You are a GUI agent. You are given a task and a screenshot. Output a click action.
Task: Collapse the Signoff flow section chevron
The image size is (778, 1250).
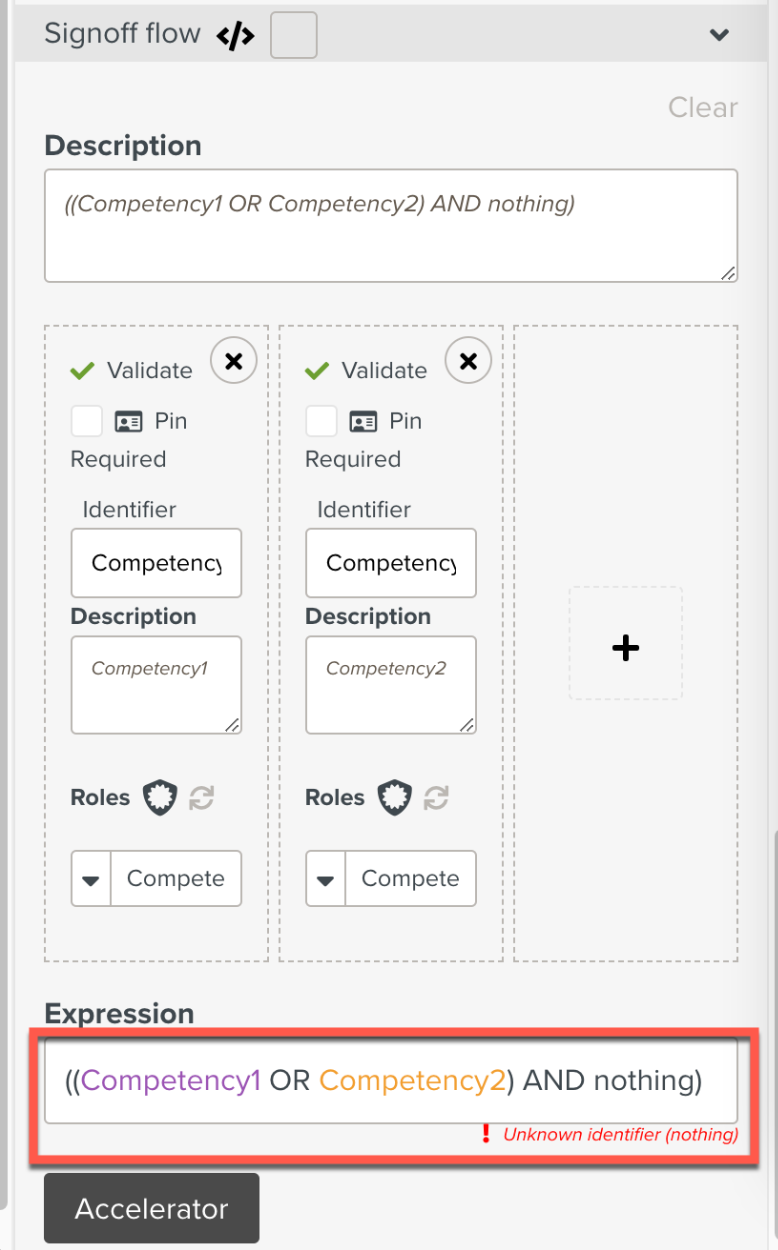coord(718,35)
